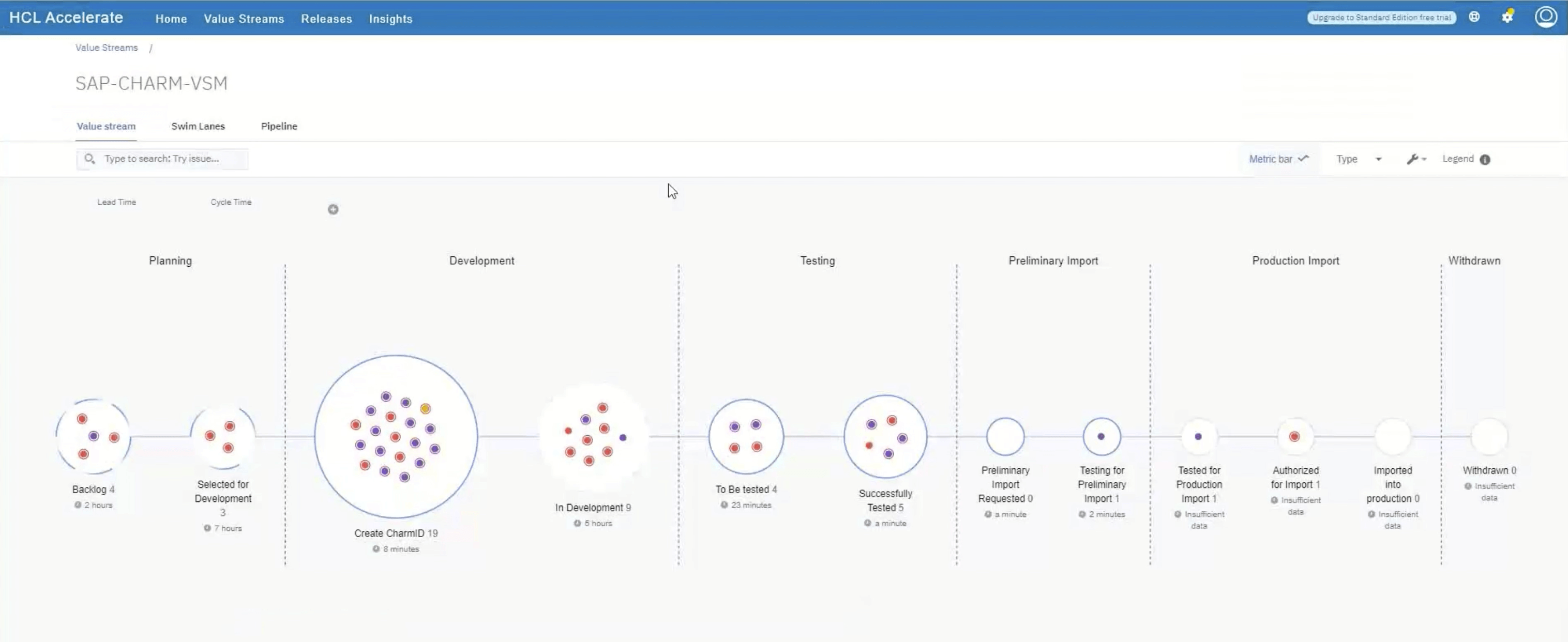1568x642 pixels.
Task: Open the wrench tools menu
Action: click(1416, 159)
